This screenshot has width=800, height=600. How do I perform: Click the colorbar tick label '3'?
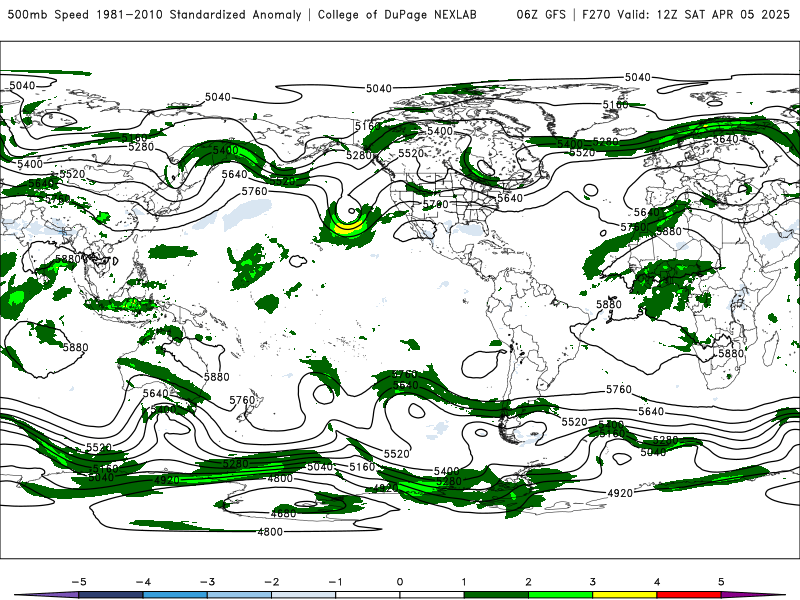coord(592,582)
